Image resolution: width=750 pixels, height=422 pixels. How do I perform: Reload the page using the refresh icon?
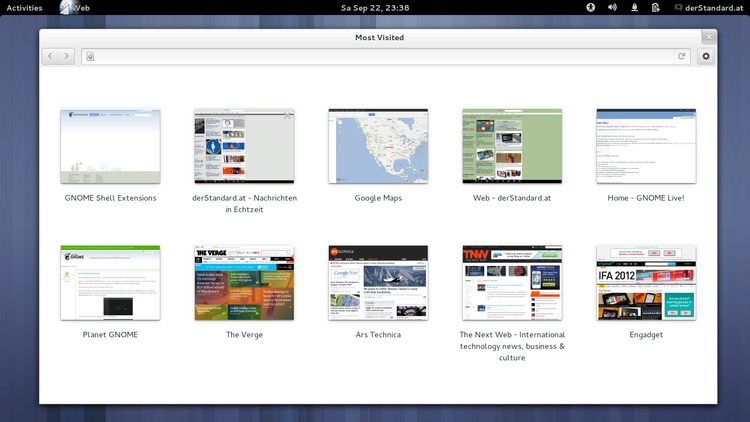(682, 56)
